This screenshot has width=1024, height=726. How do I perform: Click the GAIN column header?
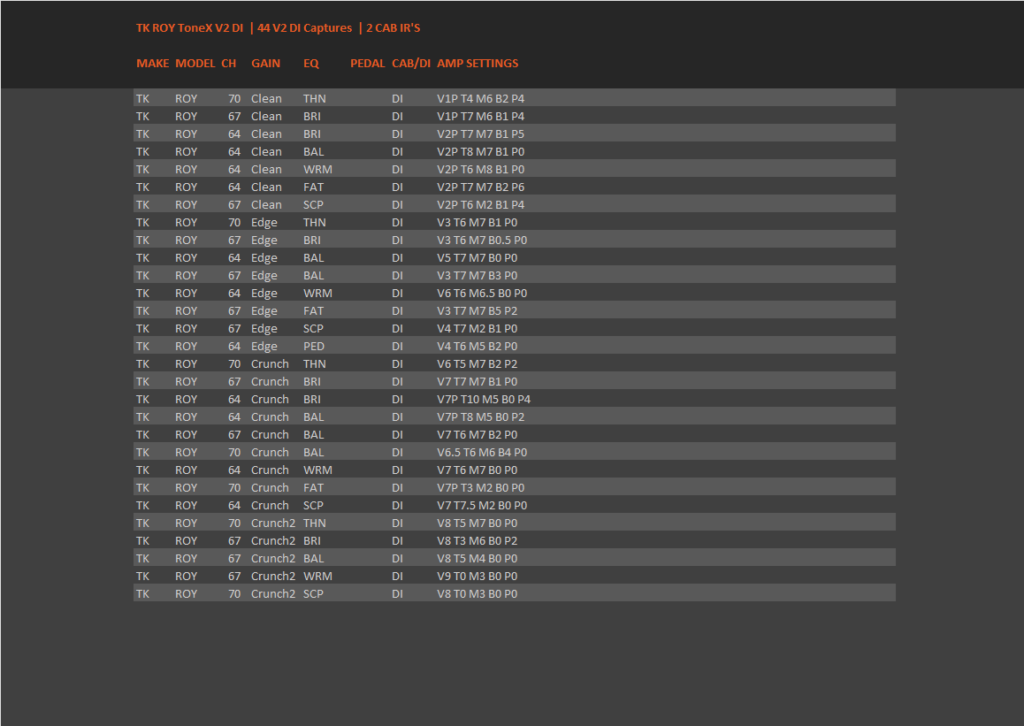point(266,63)
